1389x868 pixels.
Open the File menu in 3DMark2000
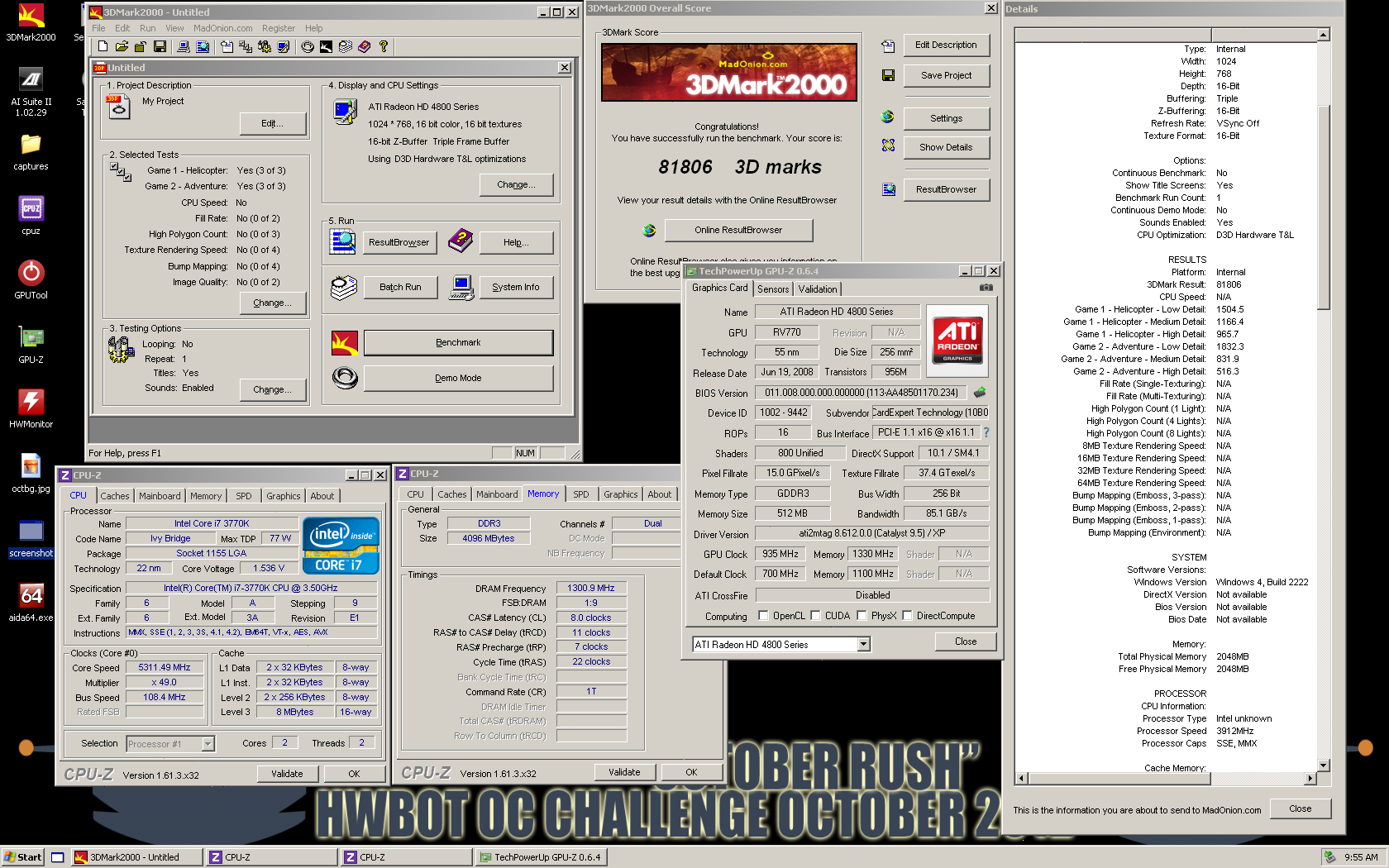click(98, 28)
